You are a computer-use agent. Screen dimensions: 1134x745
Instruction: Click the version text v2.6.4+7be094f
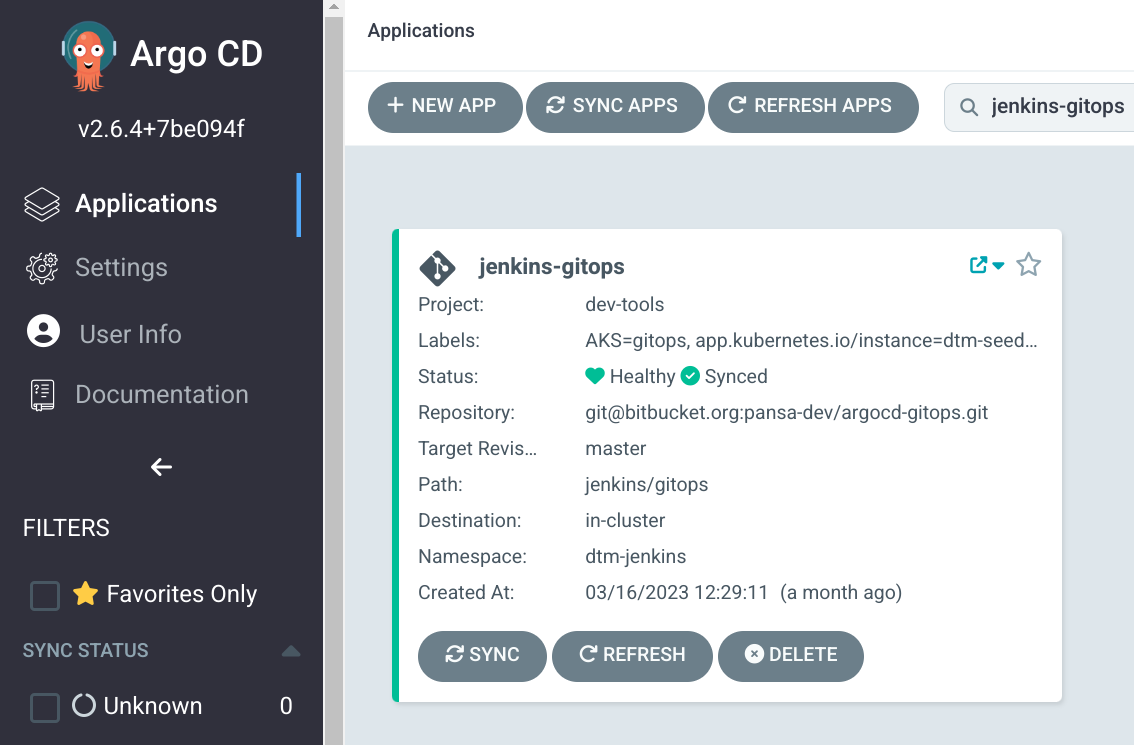[161, 129]
